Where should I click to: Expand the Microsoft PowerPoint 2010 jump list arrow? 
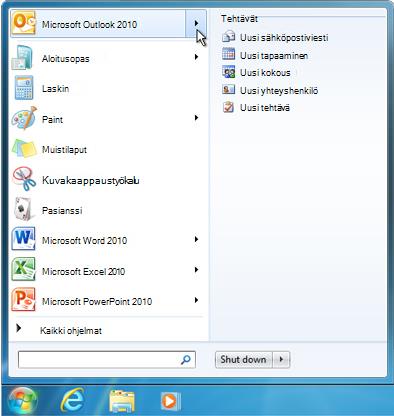point(196,300)
